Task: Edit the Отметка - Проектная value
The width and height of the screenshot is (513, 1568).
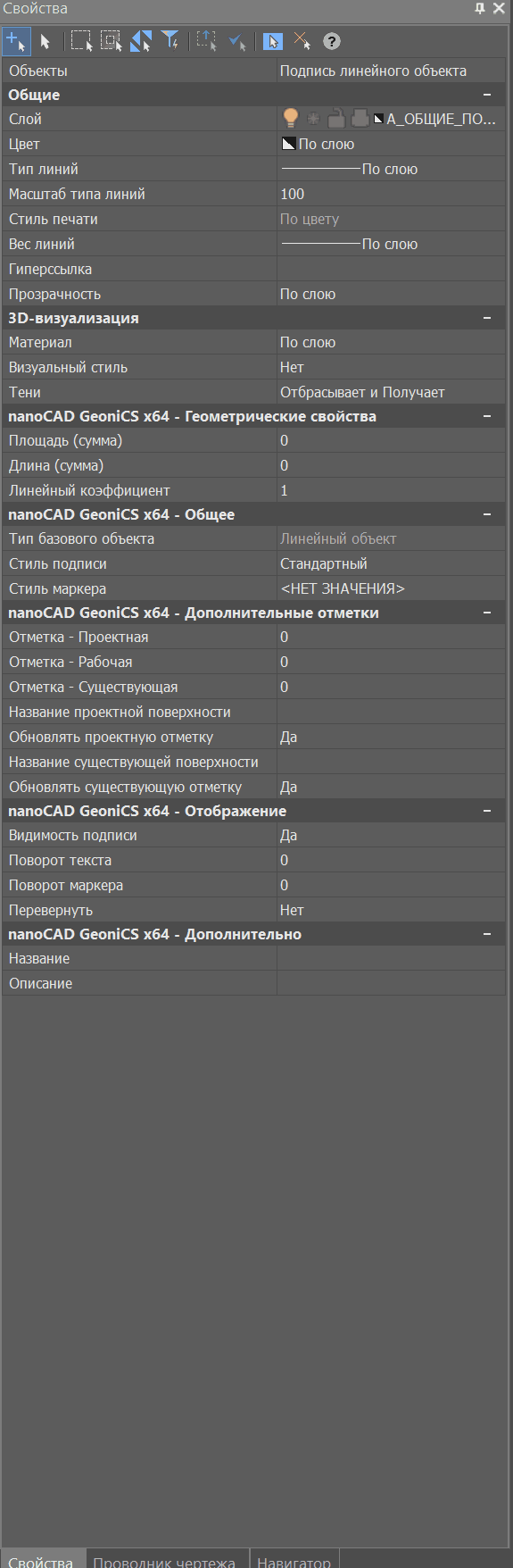Action: pyautogui.click(x=391, y=637)
